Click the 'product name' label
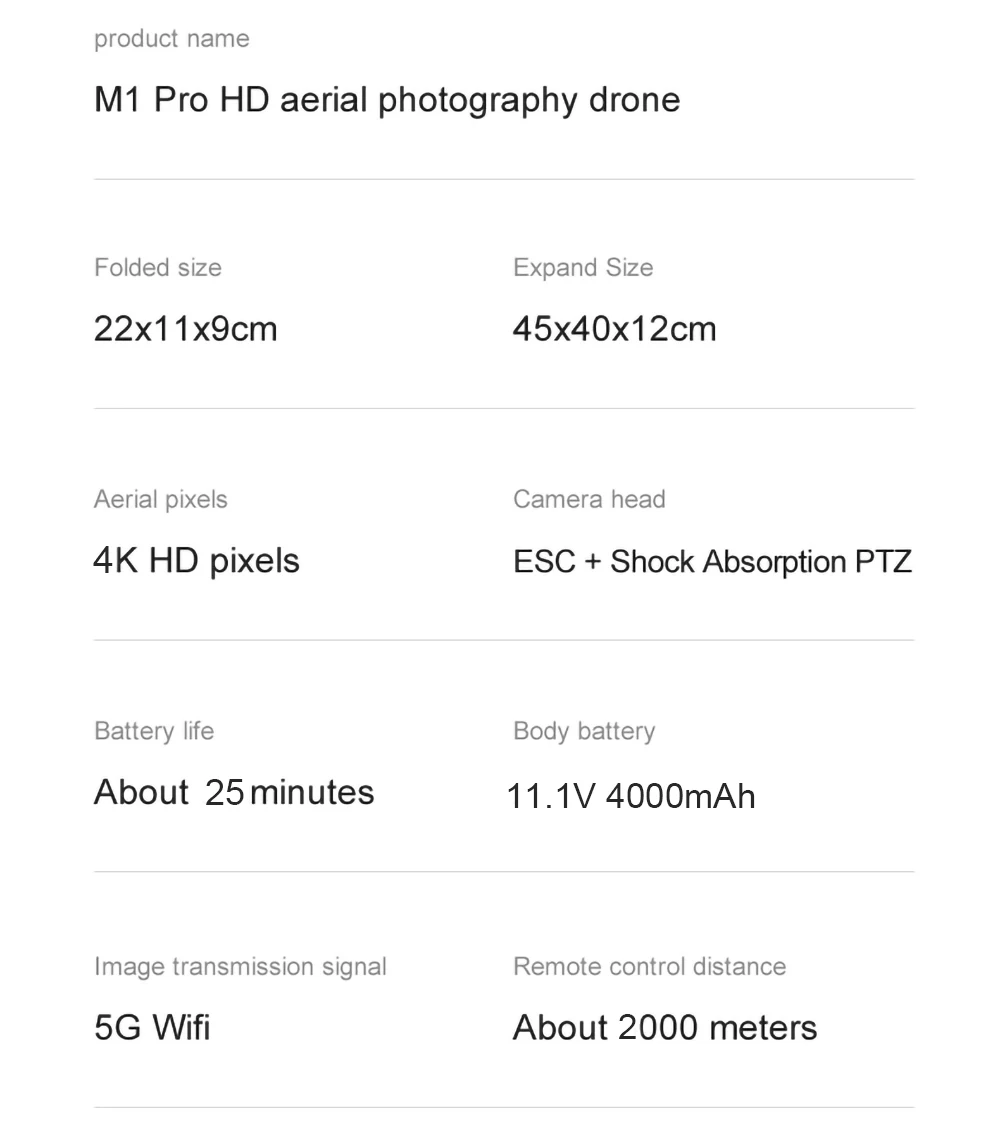The width and height of the screenshot is (1000, 1132). pos(172,39)
